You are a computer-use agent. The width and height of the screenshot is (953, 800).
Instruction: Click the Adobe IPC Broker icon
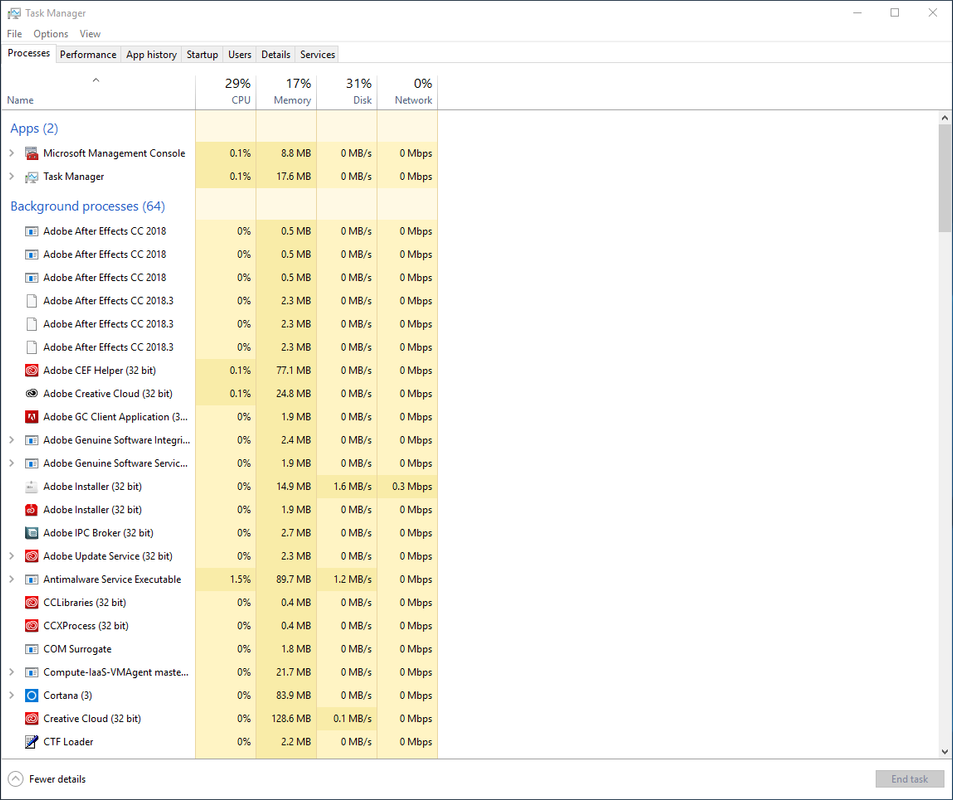pyautogui.click(x=32, y=533)
